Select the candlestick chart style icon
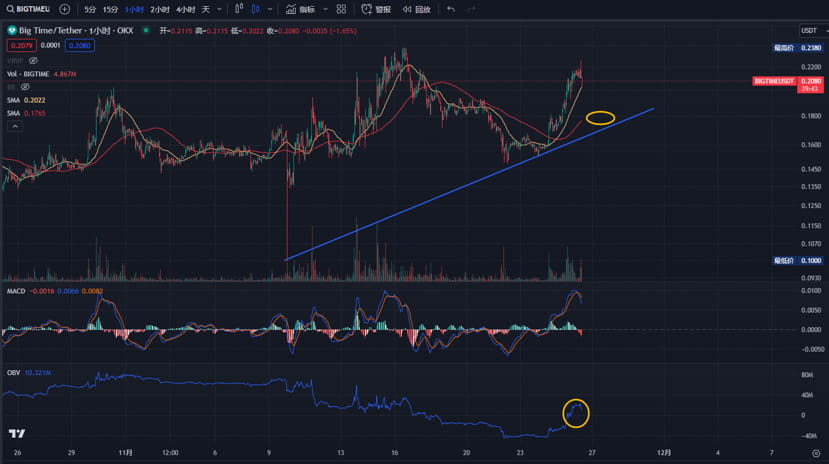Screen dimensions: 829x464 click(x=256, y=9)
